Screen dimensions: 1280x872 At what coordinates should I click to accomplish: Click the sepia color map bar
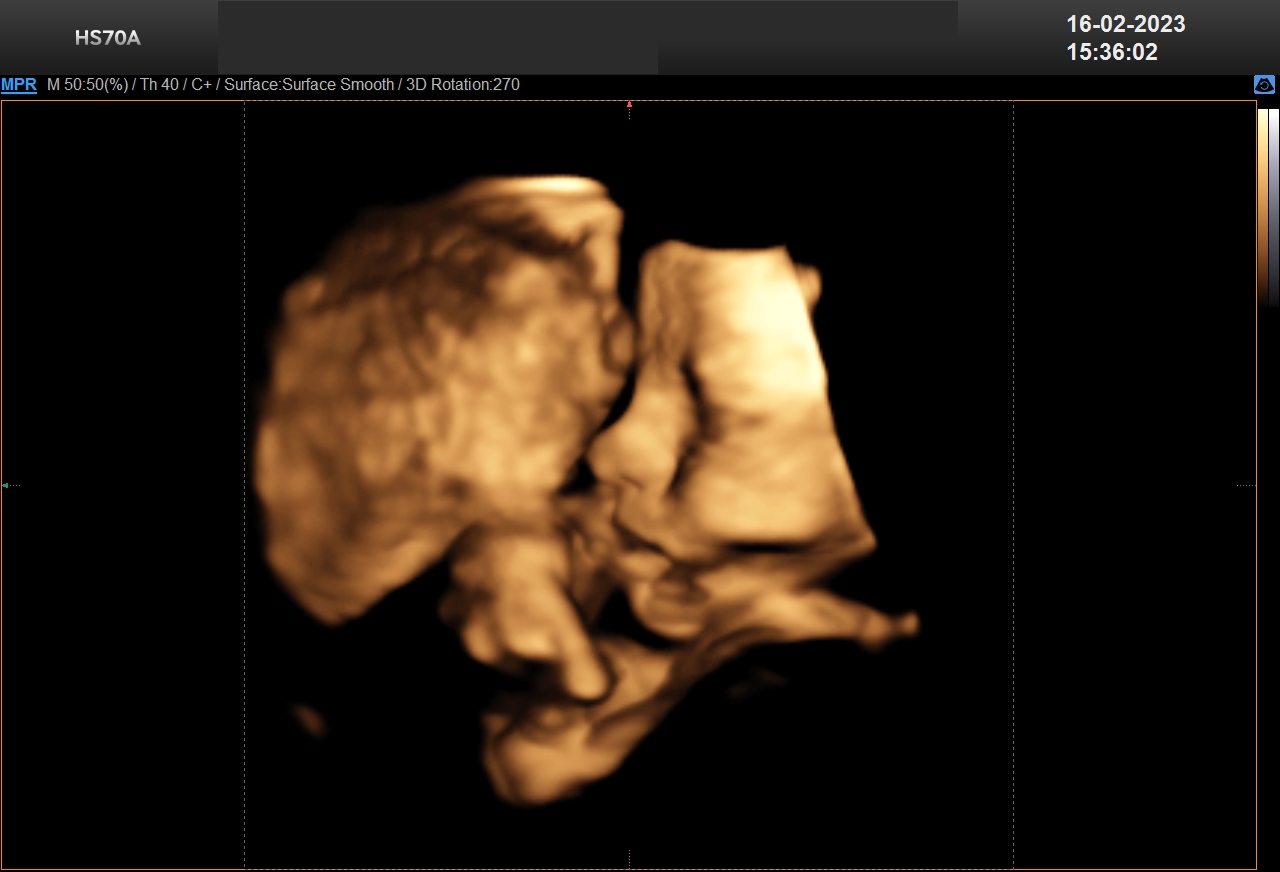pos(1263,206)
